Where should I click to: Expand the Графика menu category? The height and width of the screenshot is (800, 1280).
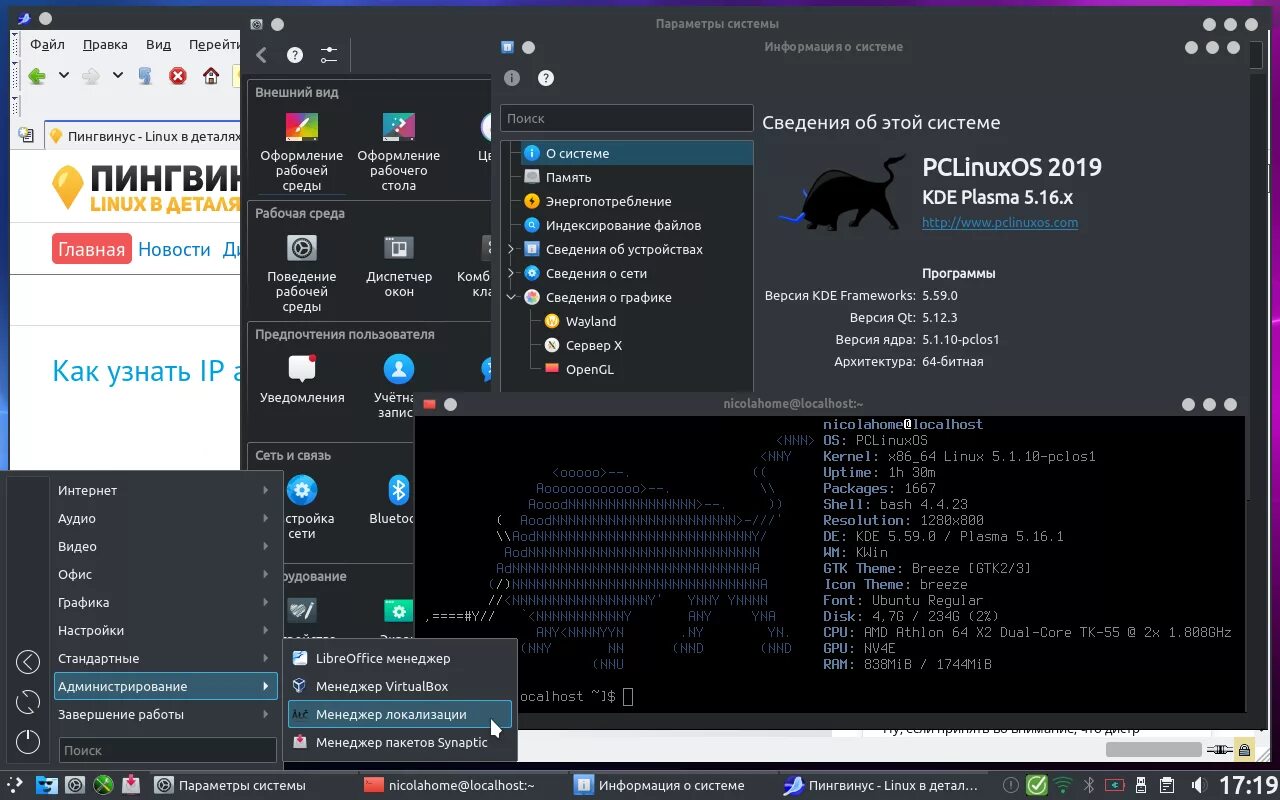coord(163,602)
